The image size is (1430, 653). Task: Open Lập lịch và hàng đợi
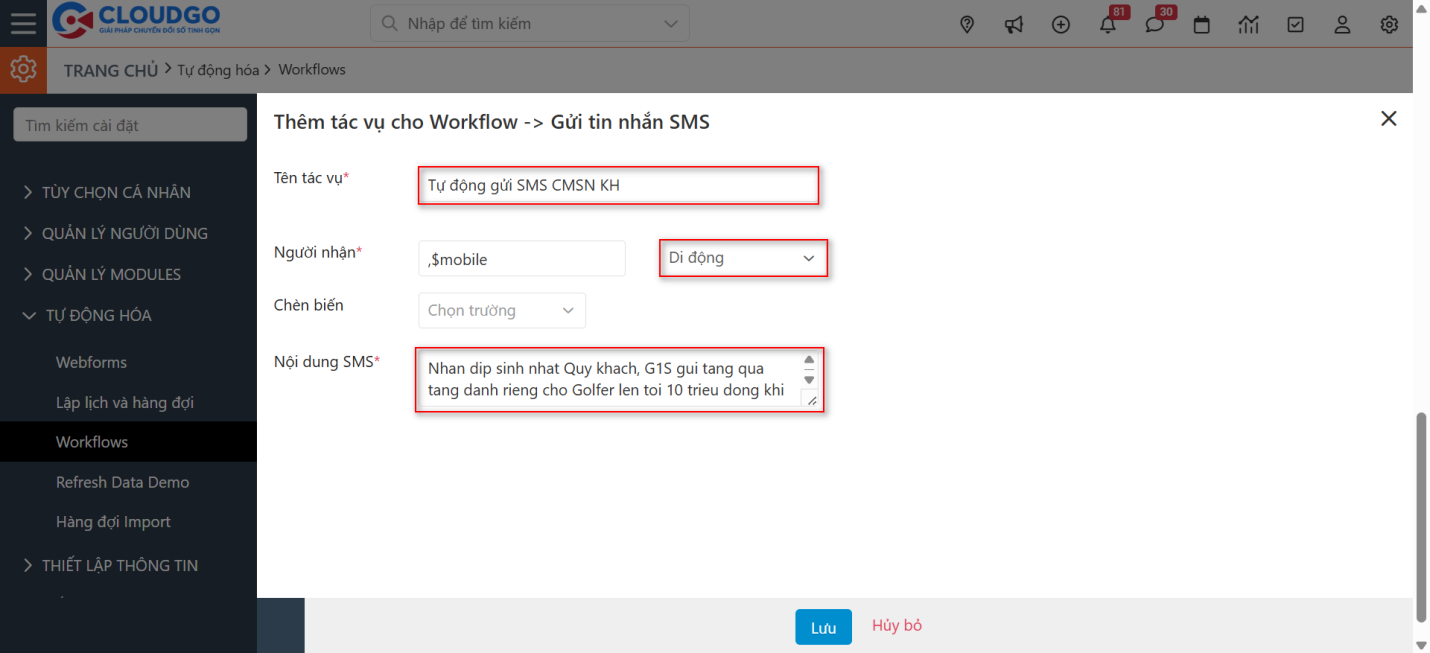(x=124, y=403)
